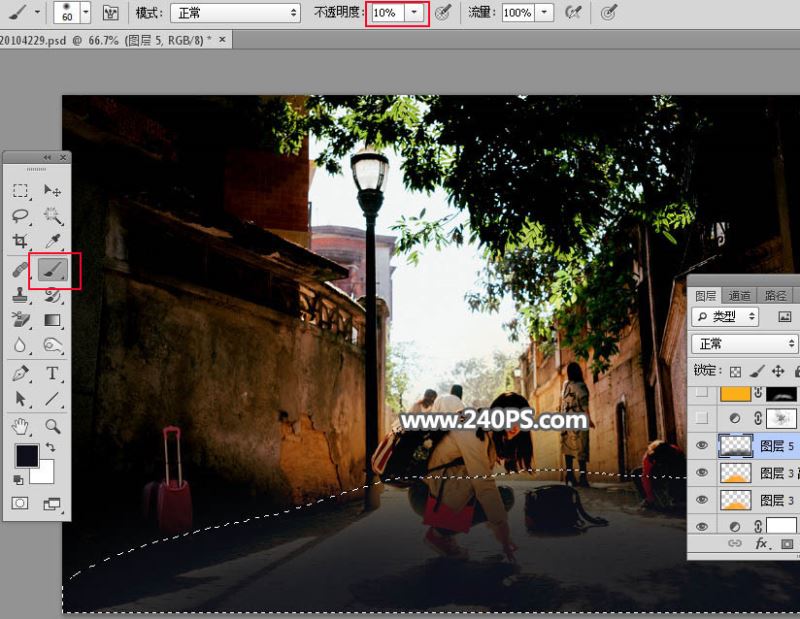Viewport: 800px width, 619px height.
Task: Select the Gradient tool
Action: (x=53, y=320)
